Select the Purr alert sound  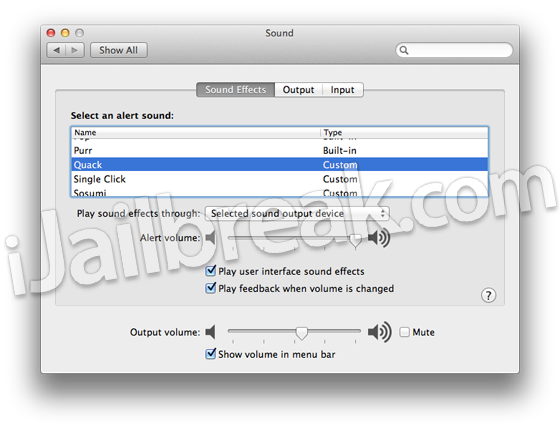[x=280, y=150]
